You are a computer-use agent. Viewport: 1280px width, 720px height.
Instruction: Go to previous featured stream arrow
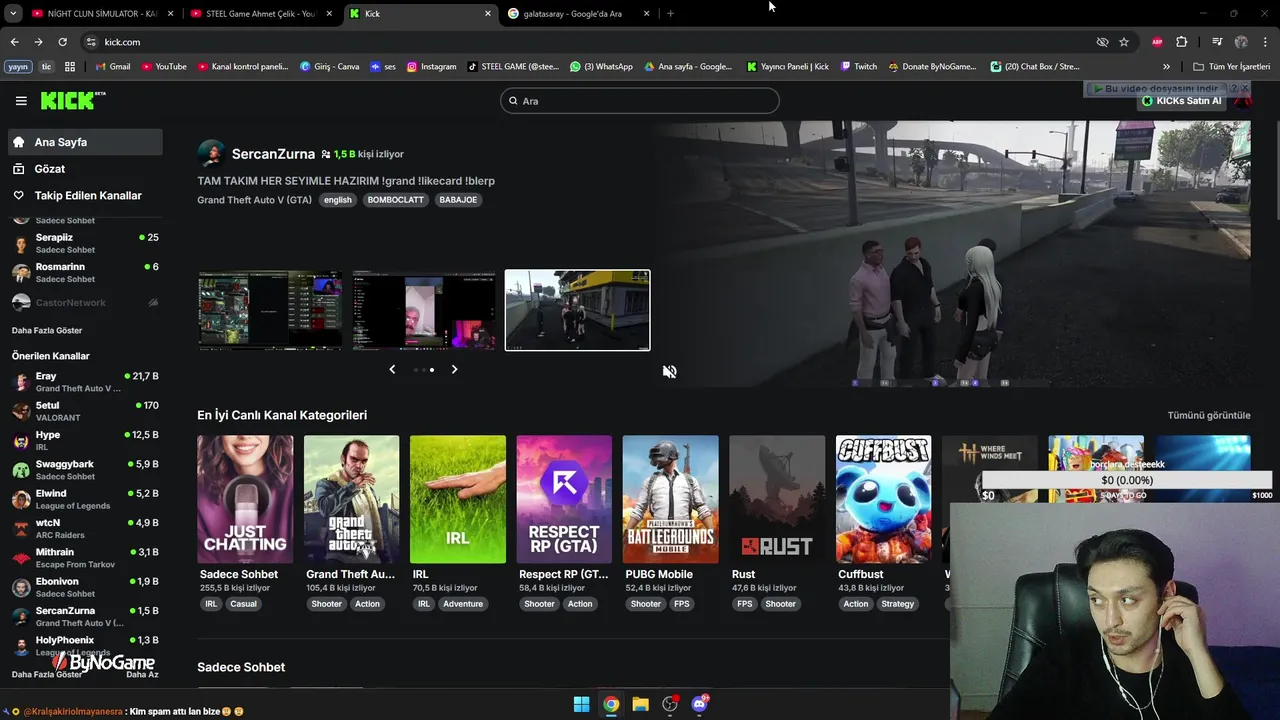pyautogui.click(x=392, y=369)
